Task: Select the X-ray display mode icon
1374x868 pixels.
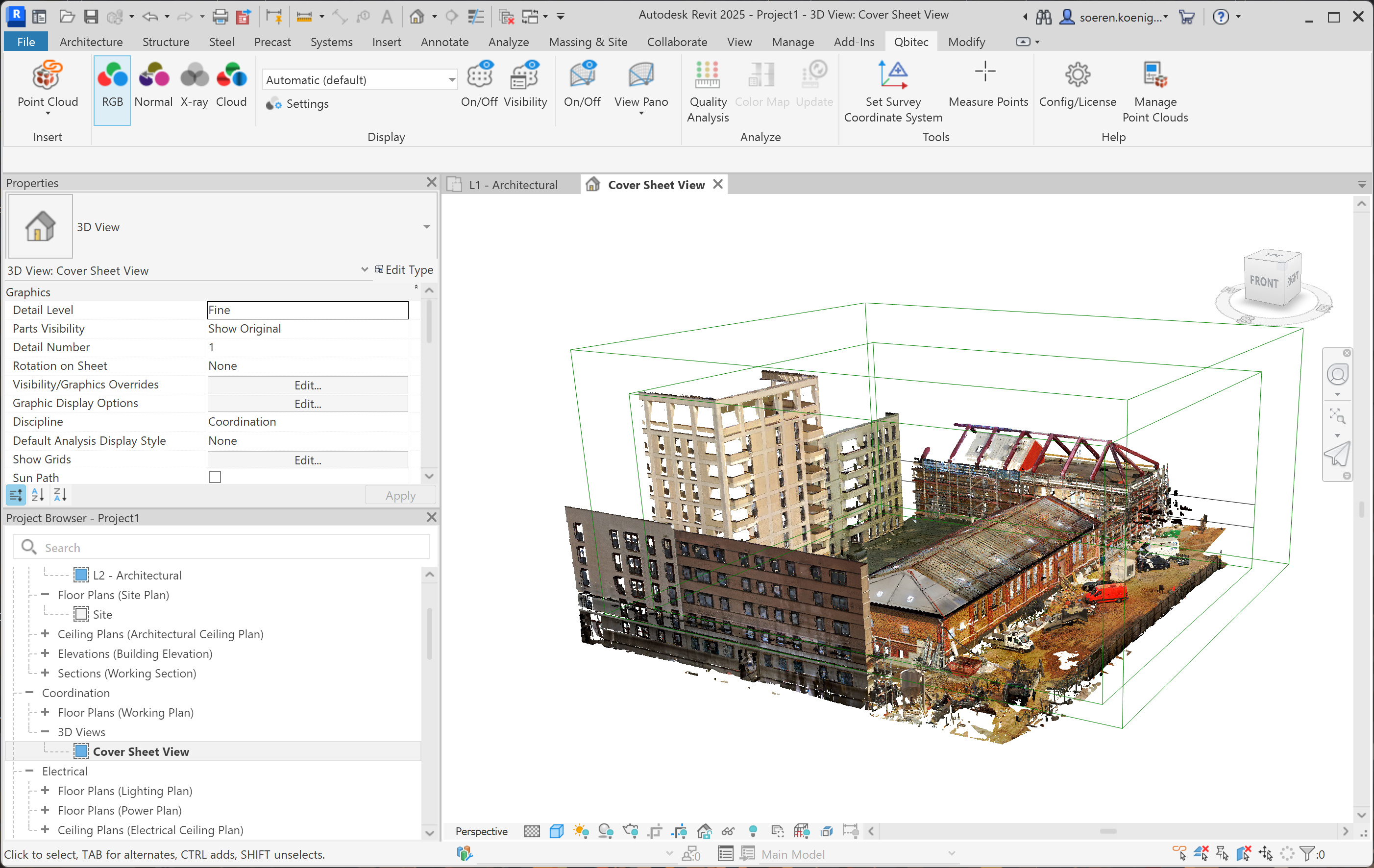Action: coord(194,76)
